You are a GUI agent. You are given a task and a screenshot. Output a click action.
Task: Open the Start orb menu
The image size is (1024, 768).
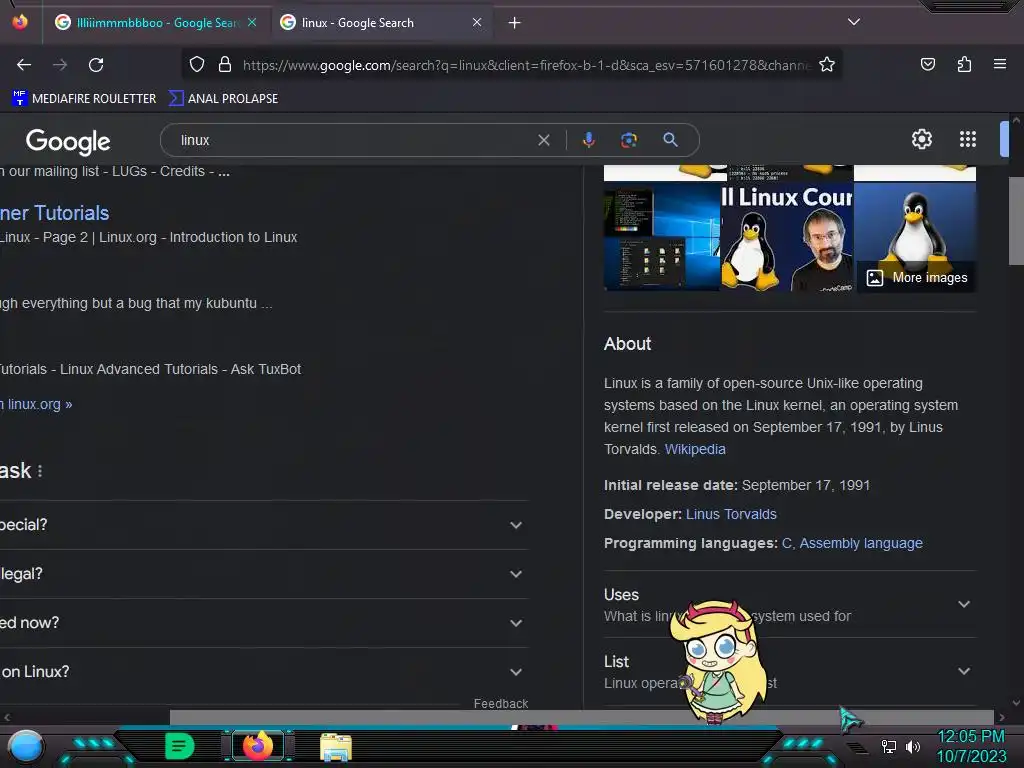tap(26, 746)
